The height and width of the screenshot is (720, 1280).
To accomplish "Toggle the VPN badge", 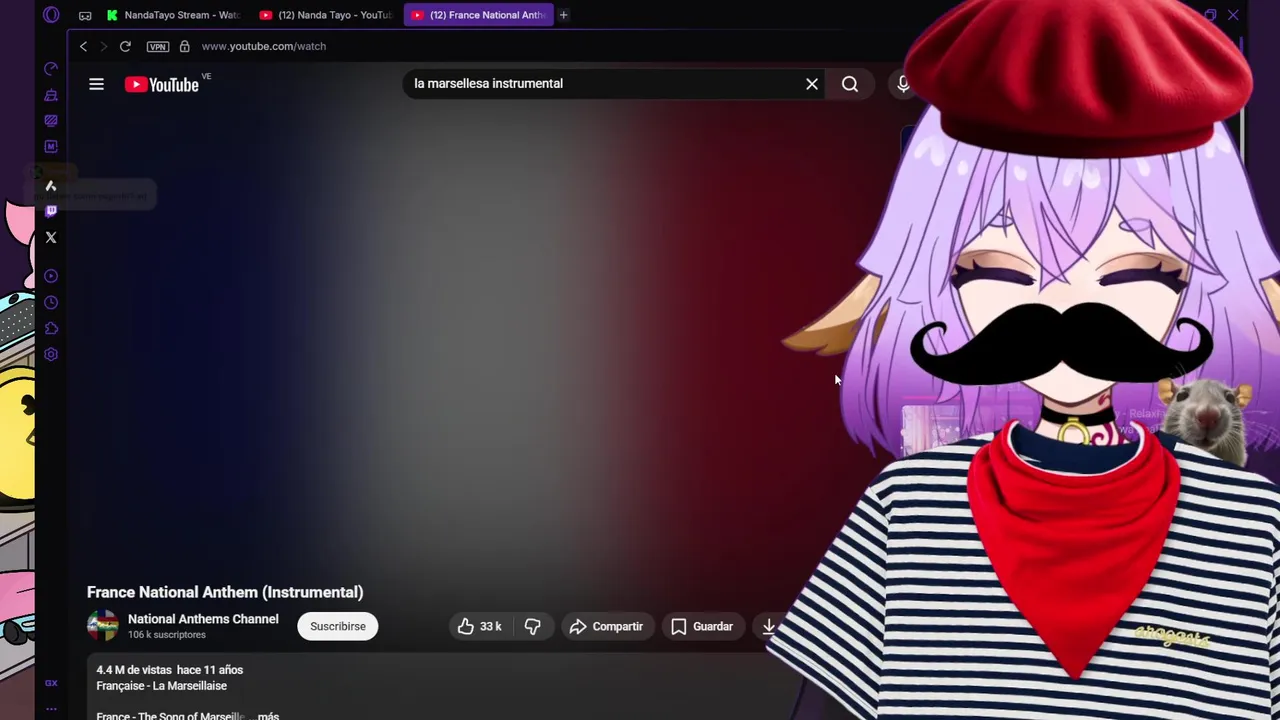I will tap(157, 46).
